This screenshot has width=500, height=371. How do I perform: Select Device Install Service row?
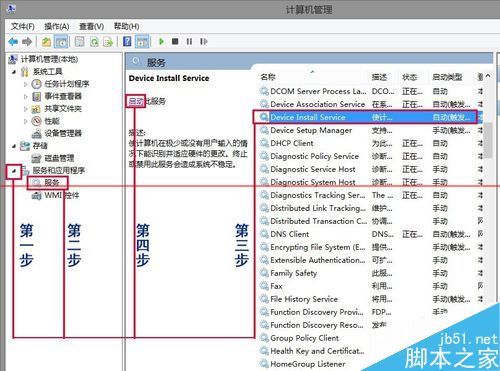tap(370, 117)
